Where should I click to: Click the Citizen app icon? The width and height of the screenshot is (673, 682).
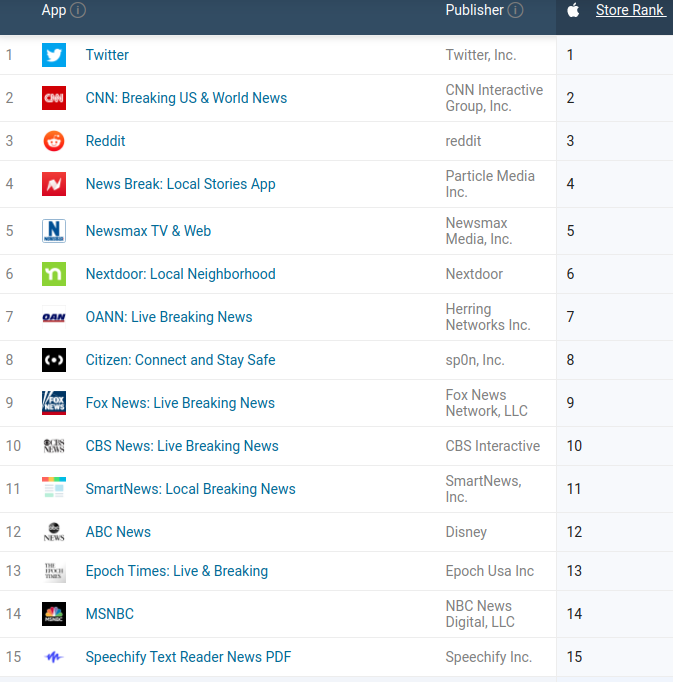pos(54,360)
